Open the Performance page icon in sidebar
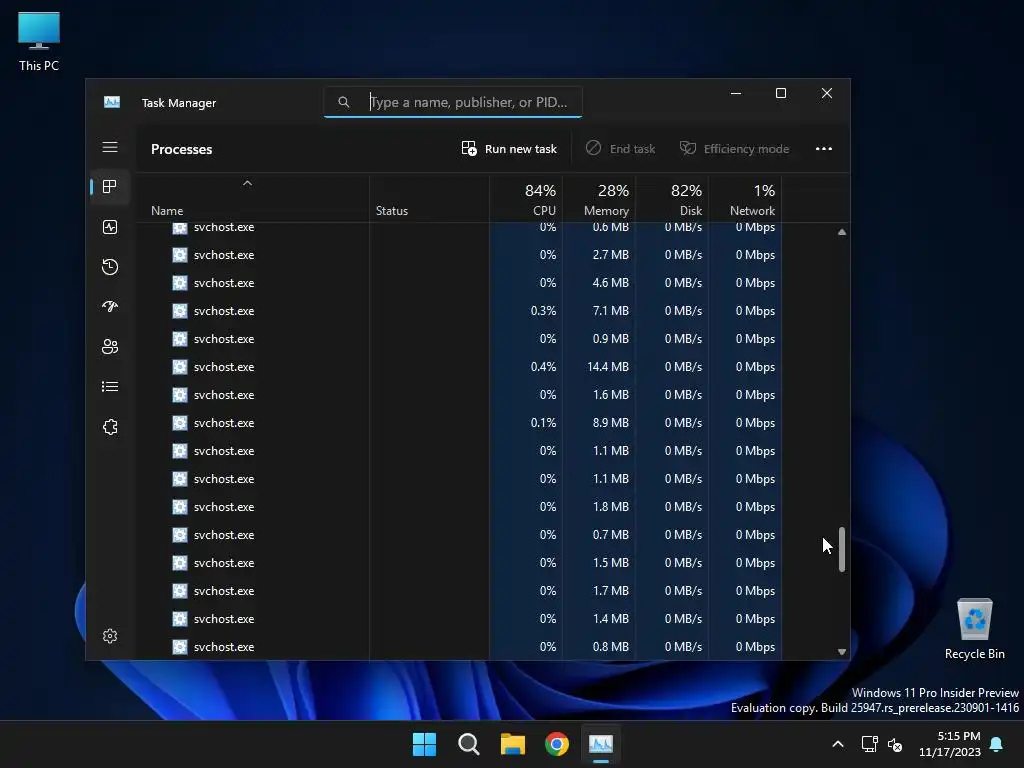The image size is (1024, 768). point(110,227)
